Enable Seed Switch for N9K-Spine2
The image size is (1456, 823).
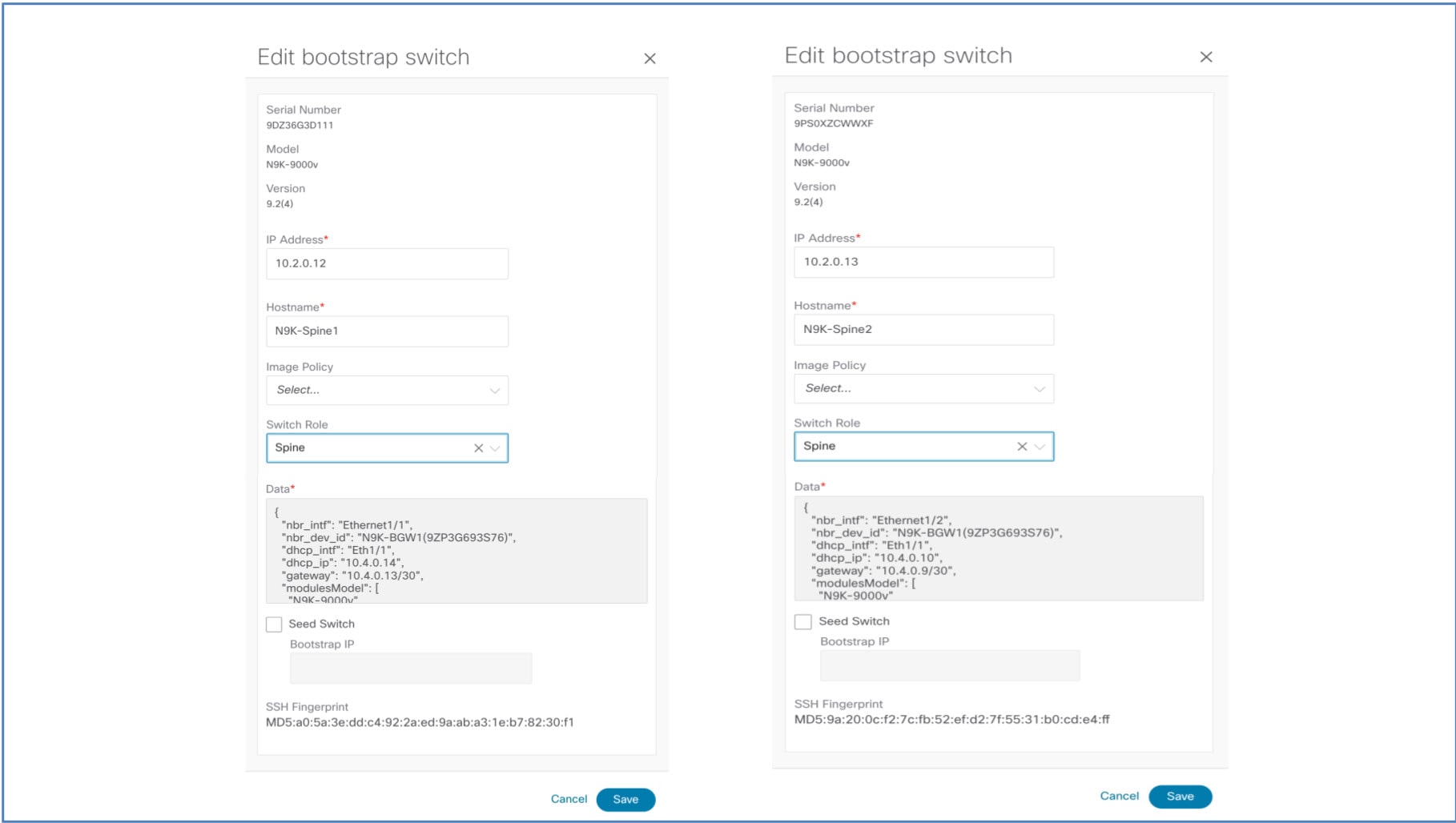[802, 620]
